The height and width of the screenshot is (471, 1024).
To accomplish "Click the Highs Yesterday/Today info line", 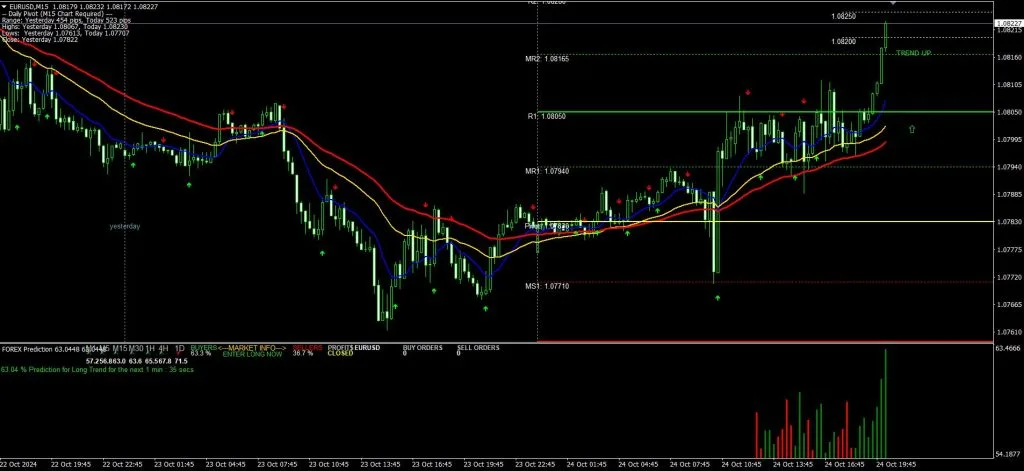I will 64,27.
